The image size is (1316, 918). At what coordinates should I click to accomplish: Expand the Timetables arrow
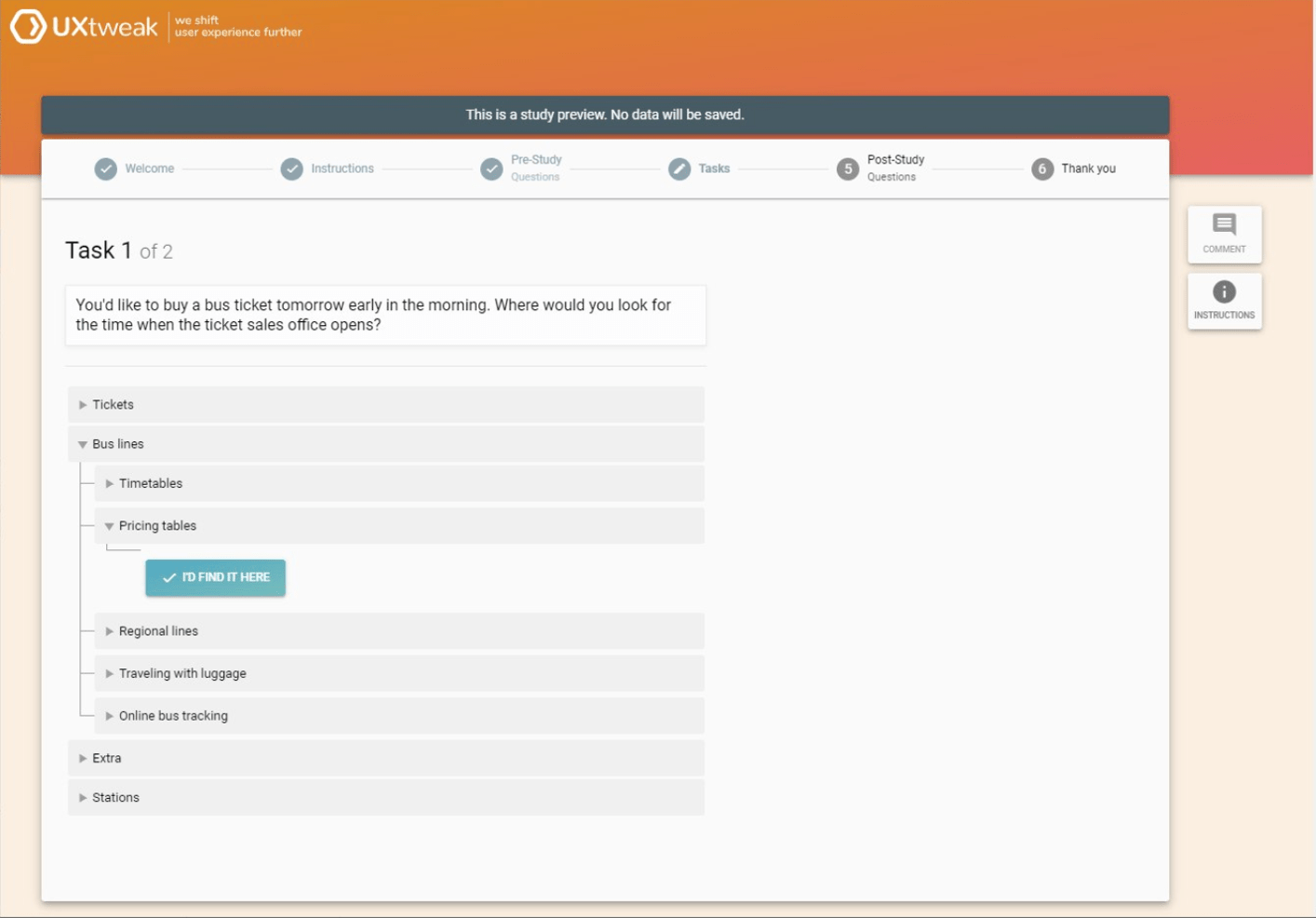110,483
